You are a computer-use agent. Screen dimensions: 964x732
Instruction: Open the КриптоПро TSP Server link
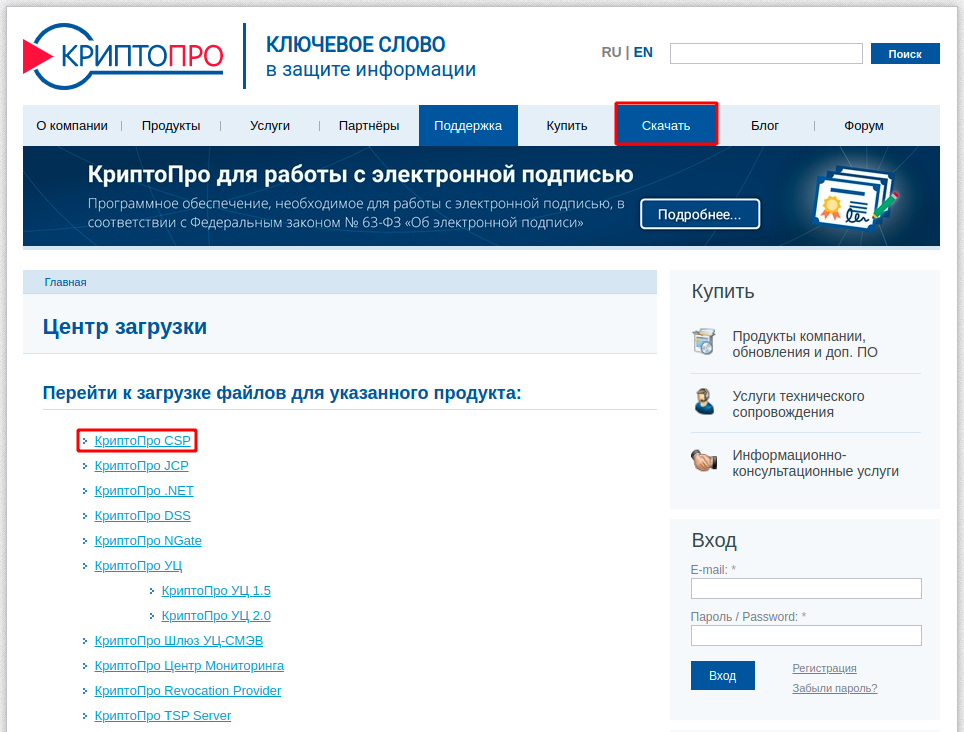click(163, 715)
